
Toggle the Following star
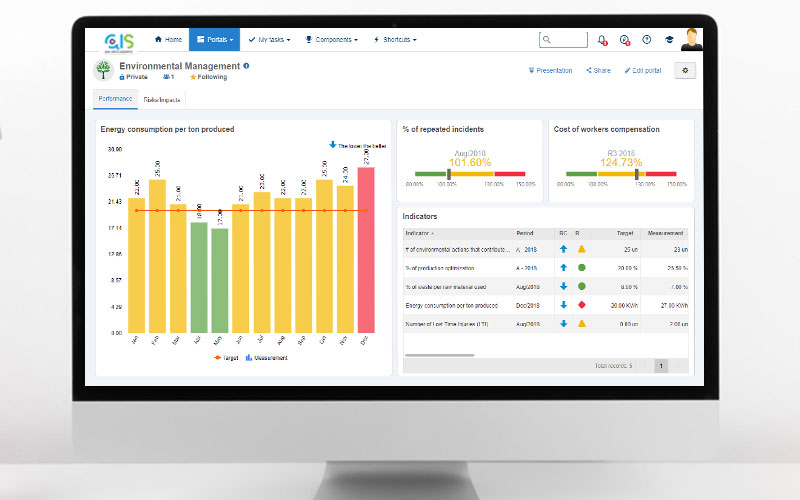(x=208, y=77)
